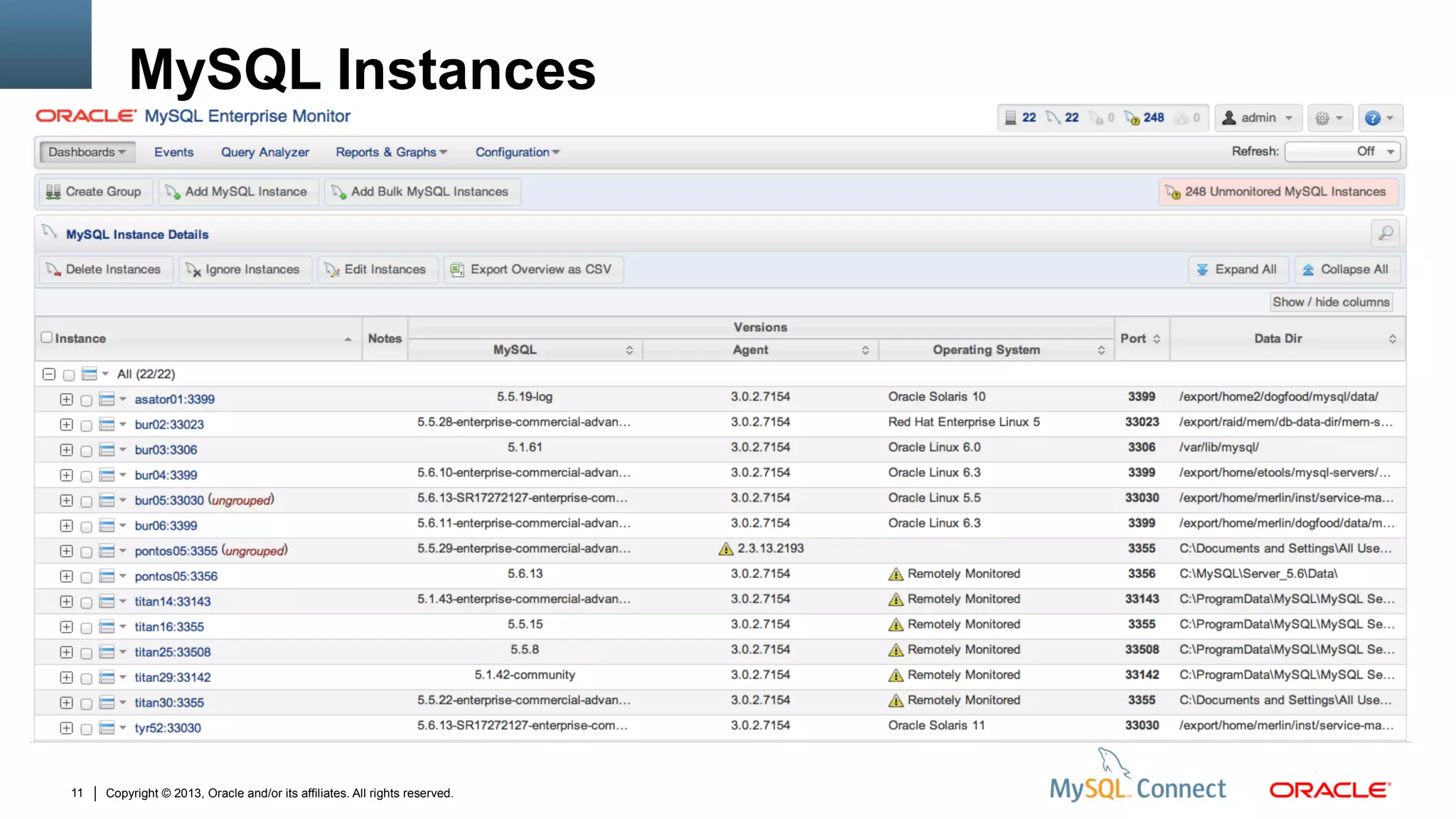Open the Configuration menu
The image size is (1456, 819).
tap(518, 152)
